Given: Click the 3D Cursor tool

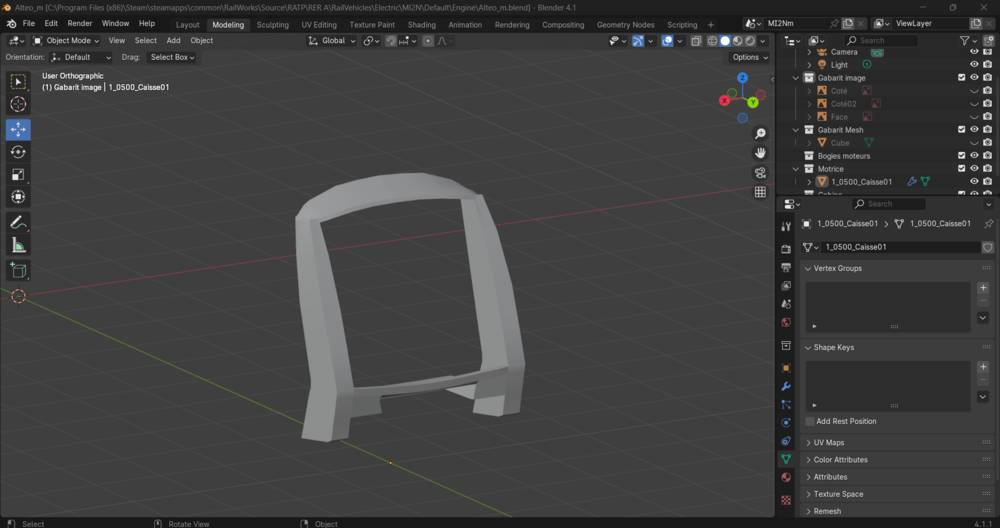Looking at the screenshot, I should pyautogui.click(x=18, y=104).
